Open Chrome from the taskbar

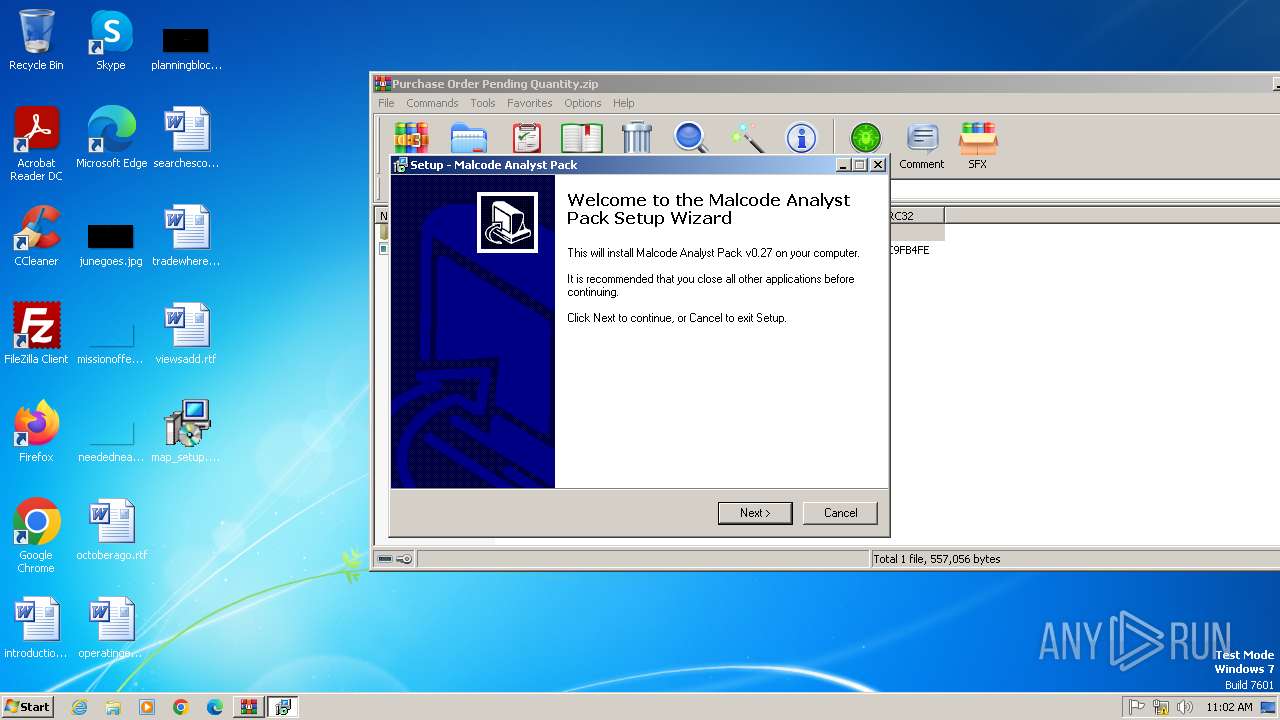click(181, 707)
